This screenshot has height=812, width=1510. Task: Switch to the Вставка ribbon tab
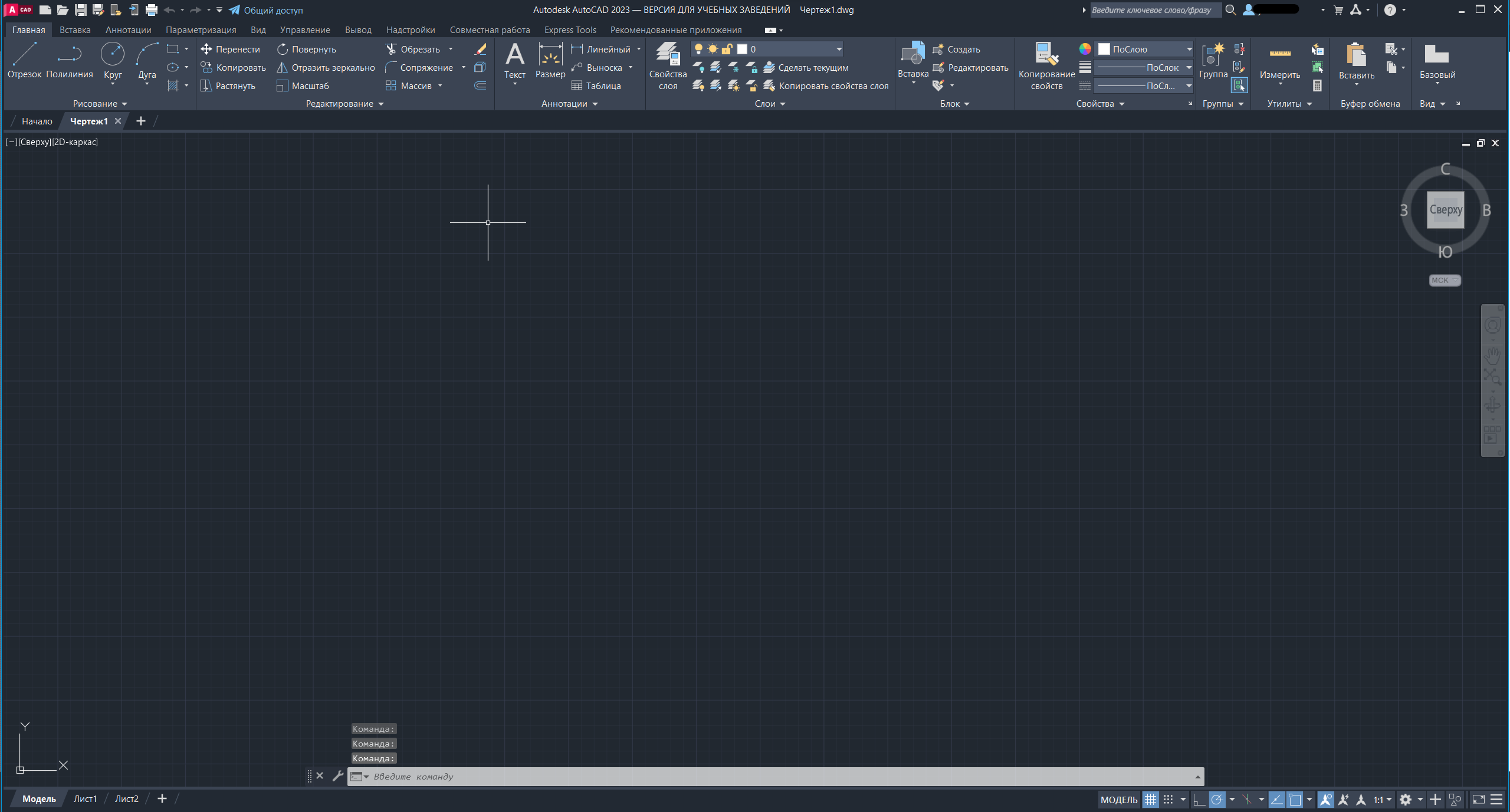pos(75,29)
